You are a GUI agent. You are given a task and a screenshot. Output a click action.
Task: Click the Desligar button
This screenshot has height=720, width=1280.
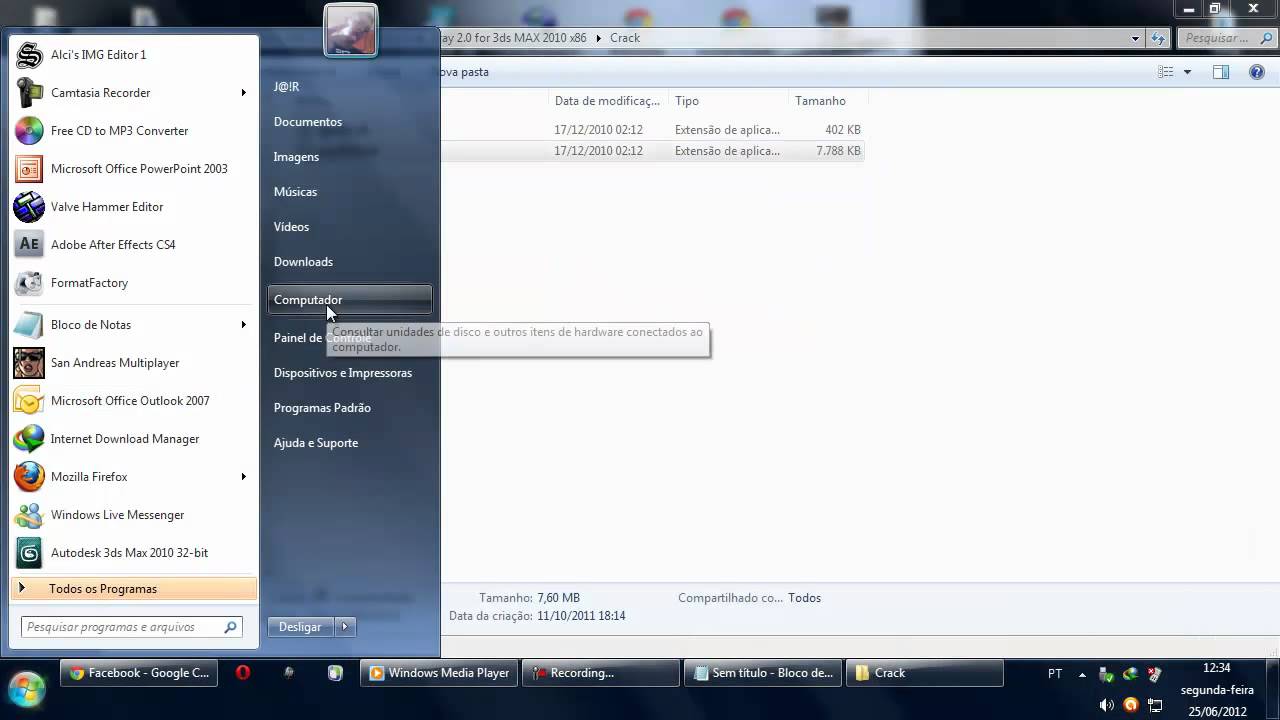click(x=300, y=627)
